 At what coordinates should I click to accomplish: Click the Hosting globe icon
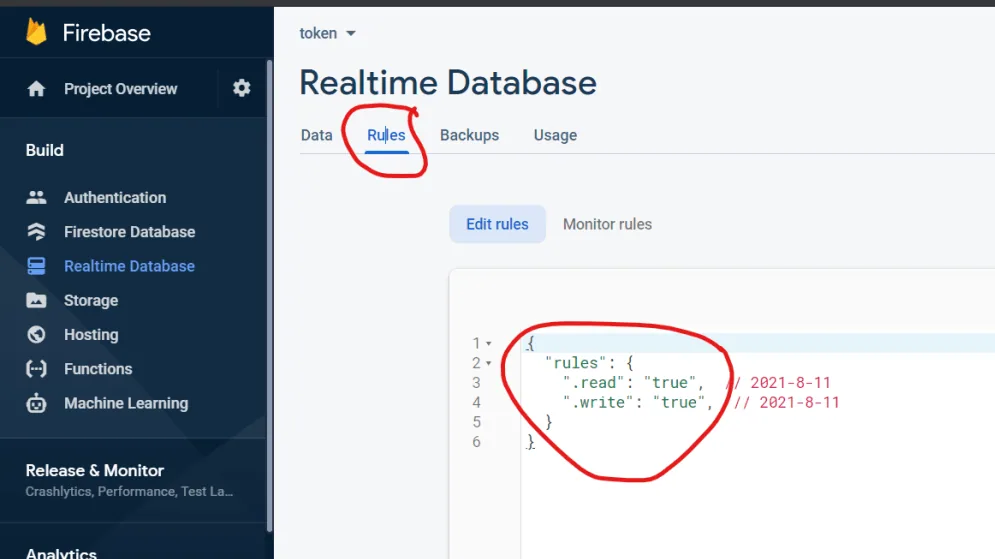pos(36,334)
